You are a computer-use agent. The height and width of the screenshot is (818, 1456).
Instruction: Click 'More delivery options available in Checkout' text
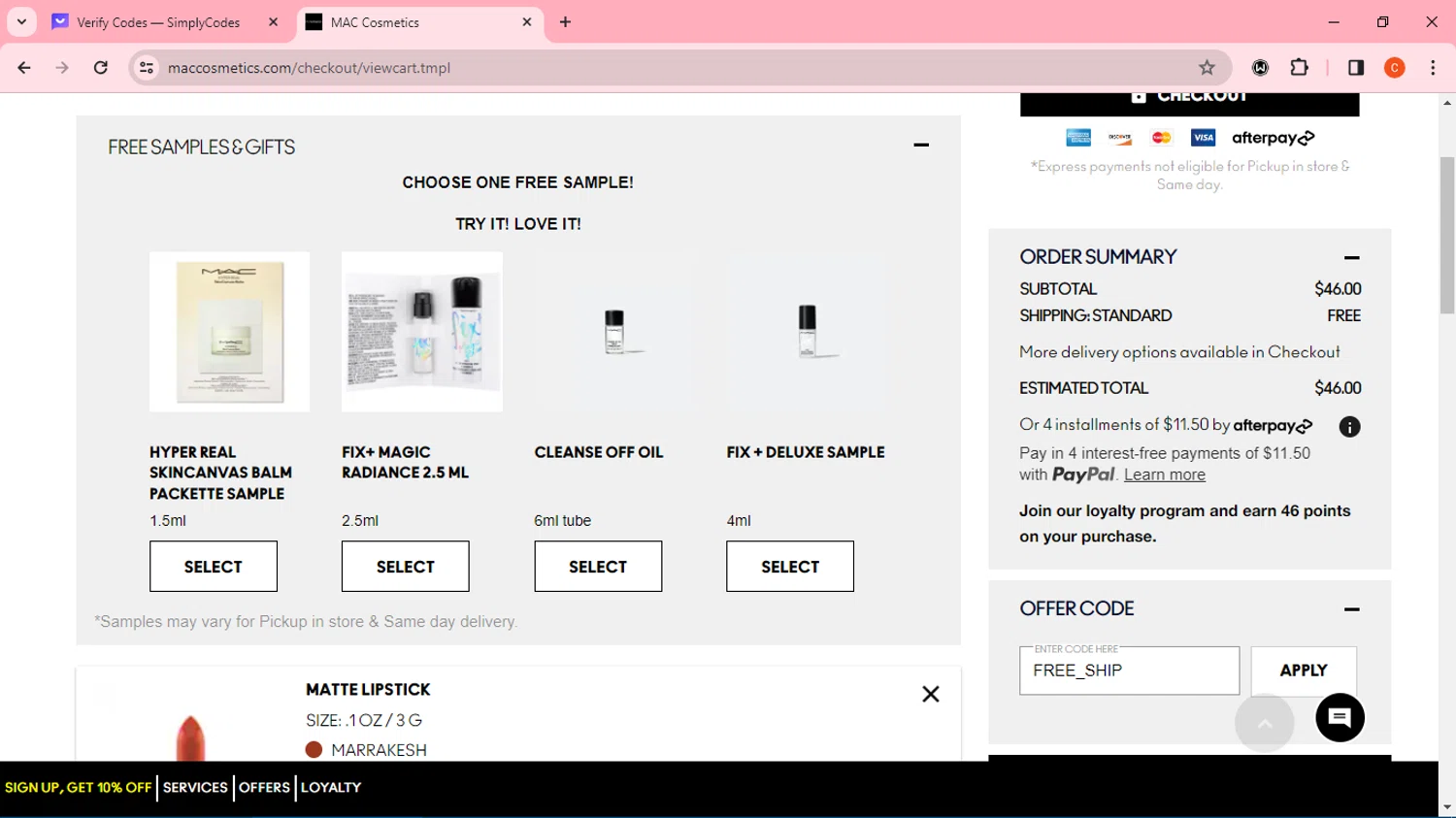1179,352
